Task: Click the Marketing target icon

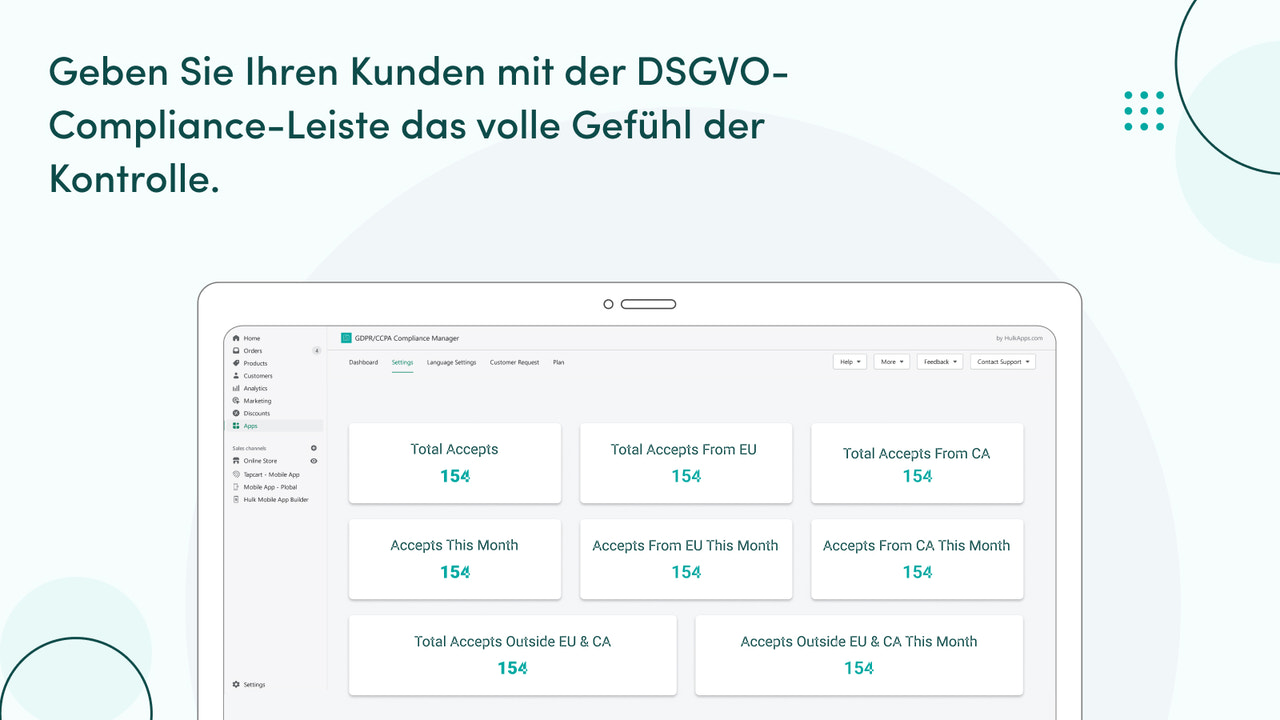Action: pyautogui.click(x=236, y=401)
